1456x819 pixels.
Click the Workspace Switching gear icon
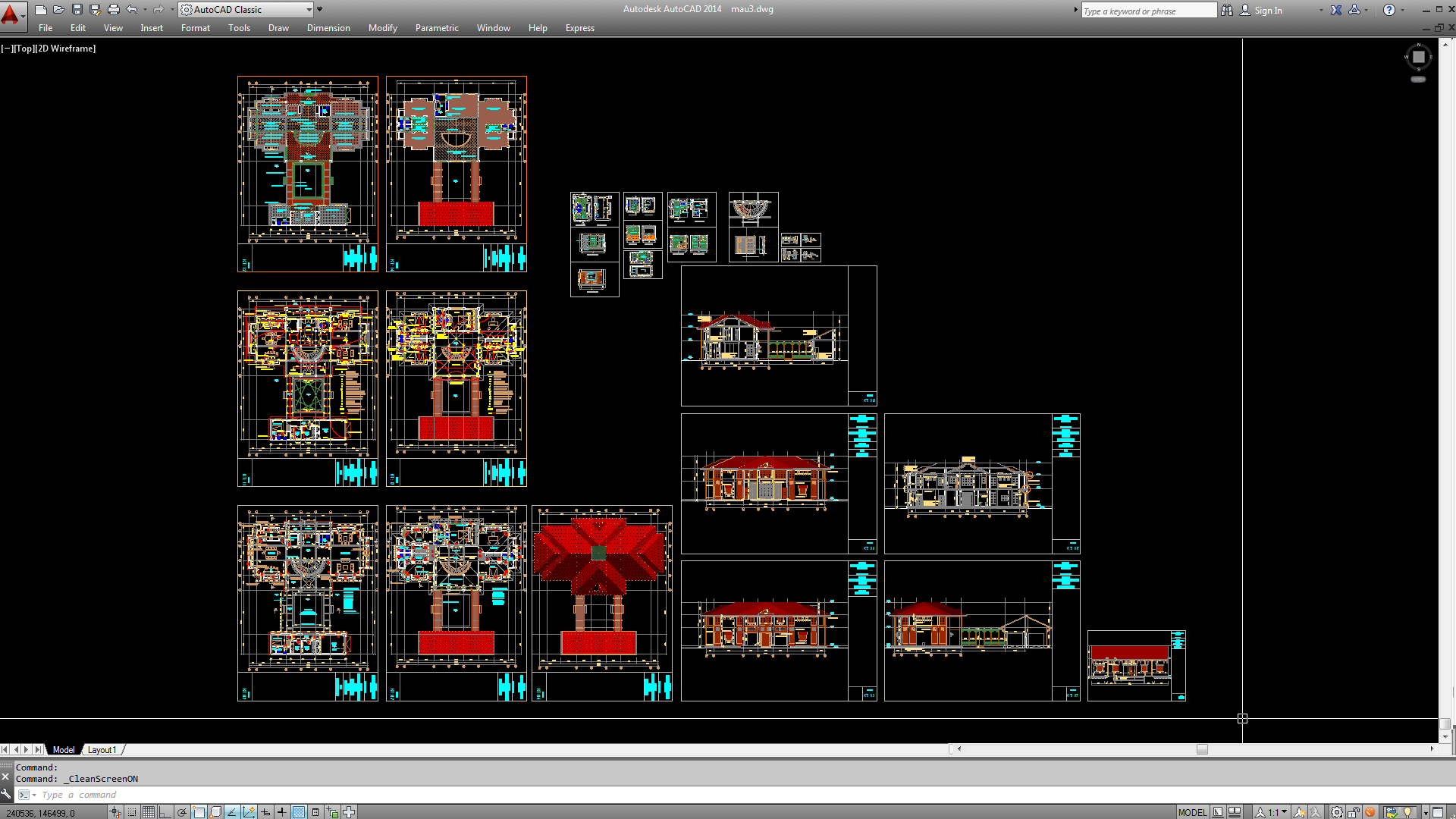pyautogui.click(x=1336, y=812)
